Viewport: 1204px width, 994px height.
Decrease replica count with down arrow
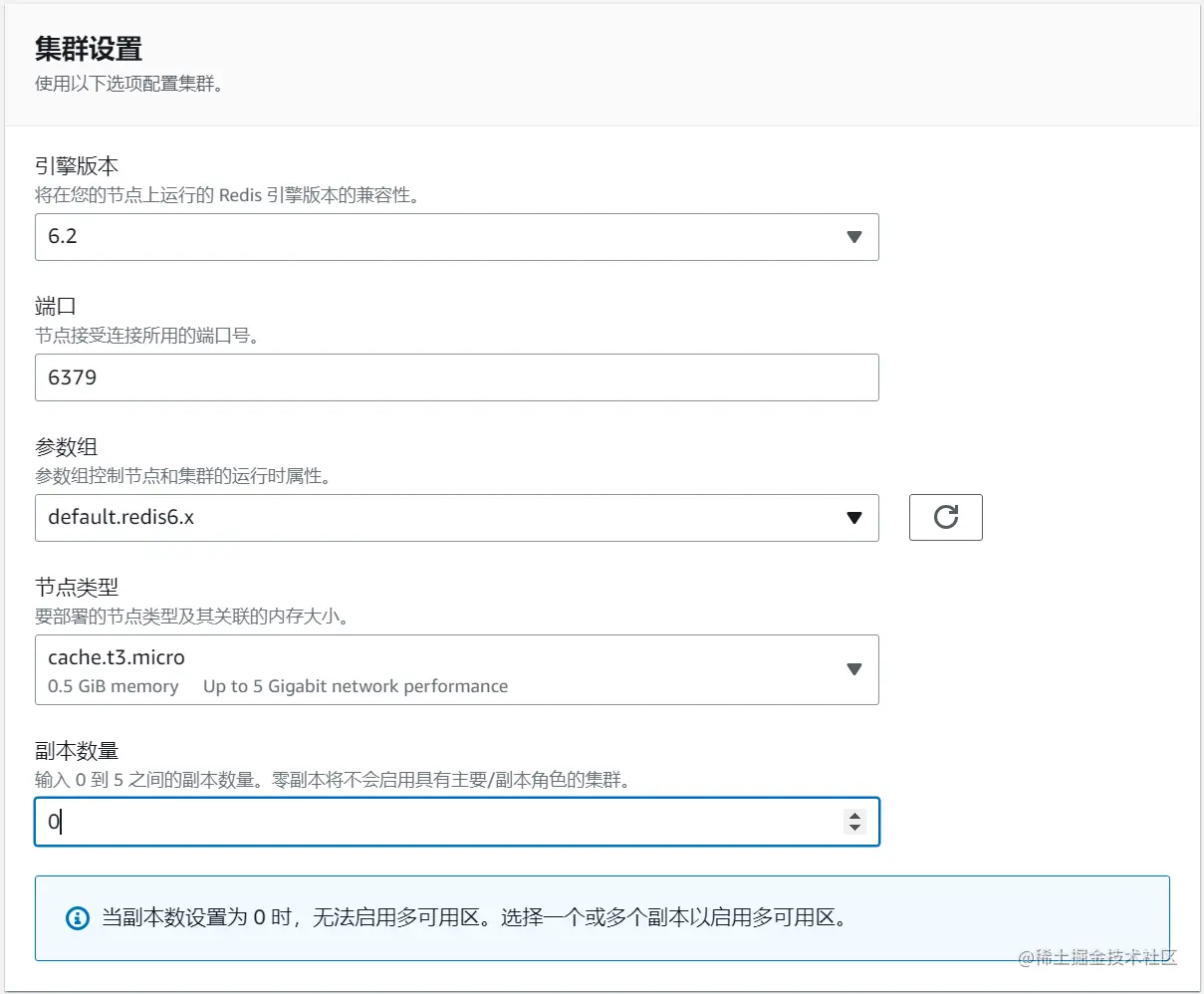(854, 828)
